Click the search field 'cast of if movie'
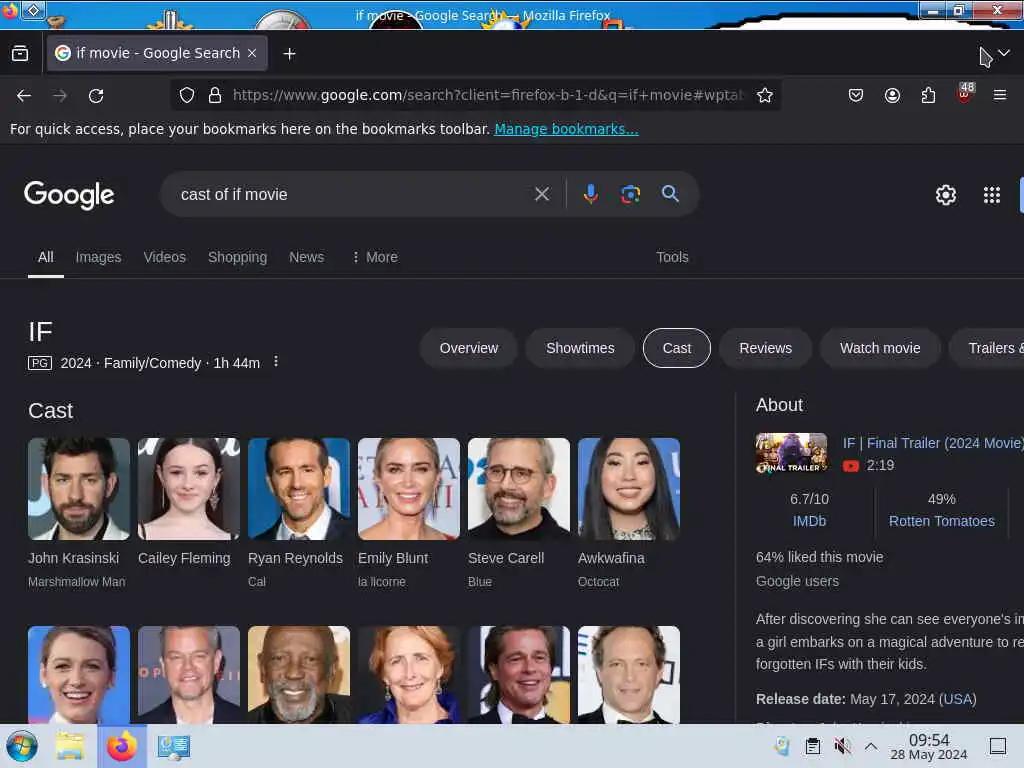This screenshot has height=768, width=1024. pos(351,195)
